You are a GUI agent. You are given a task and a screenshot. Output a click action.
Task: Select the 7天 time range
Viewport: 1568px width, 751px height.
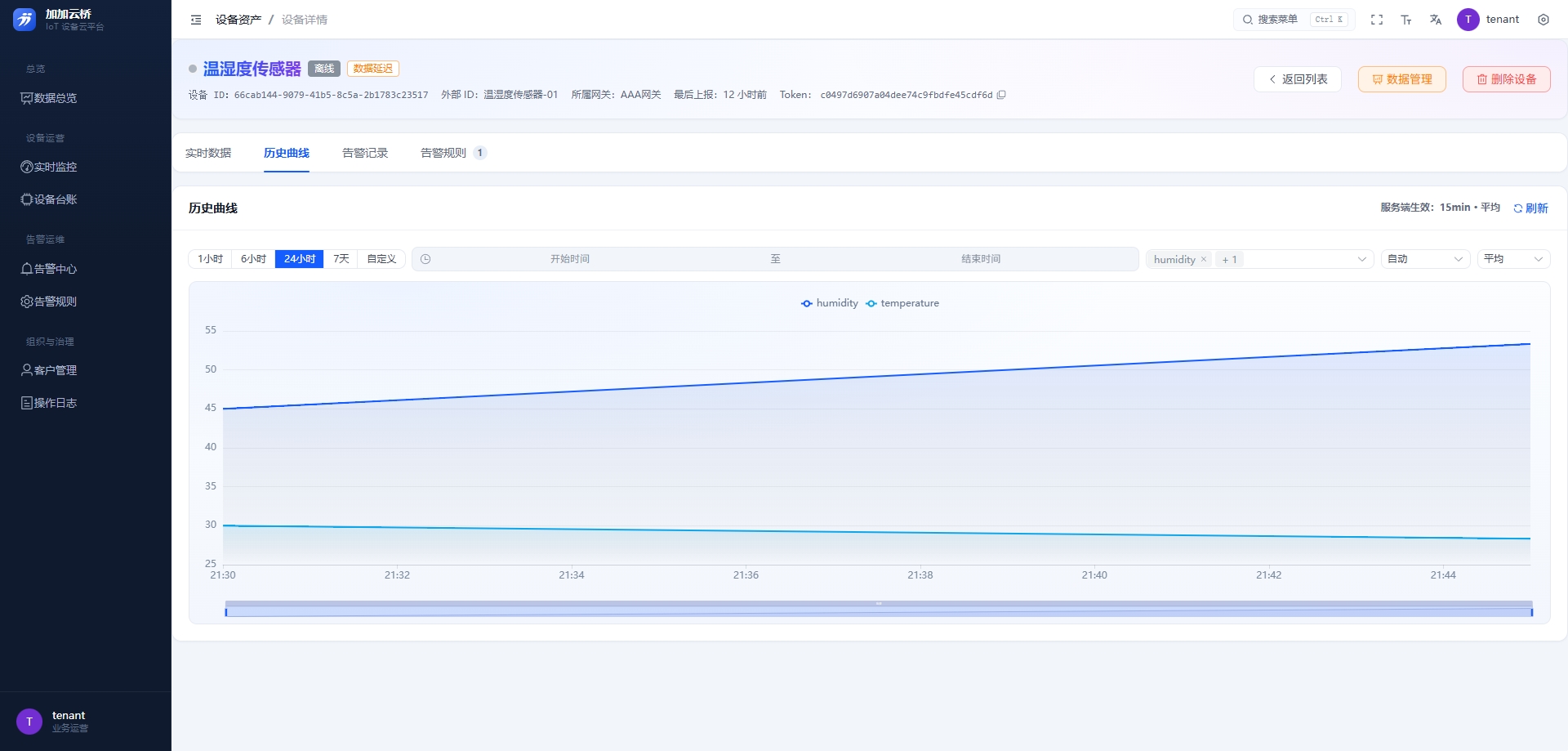(x=341, y=259)
